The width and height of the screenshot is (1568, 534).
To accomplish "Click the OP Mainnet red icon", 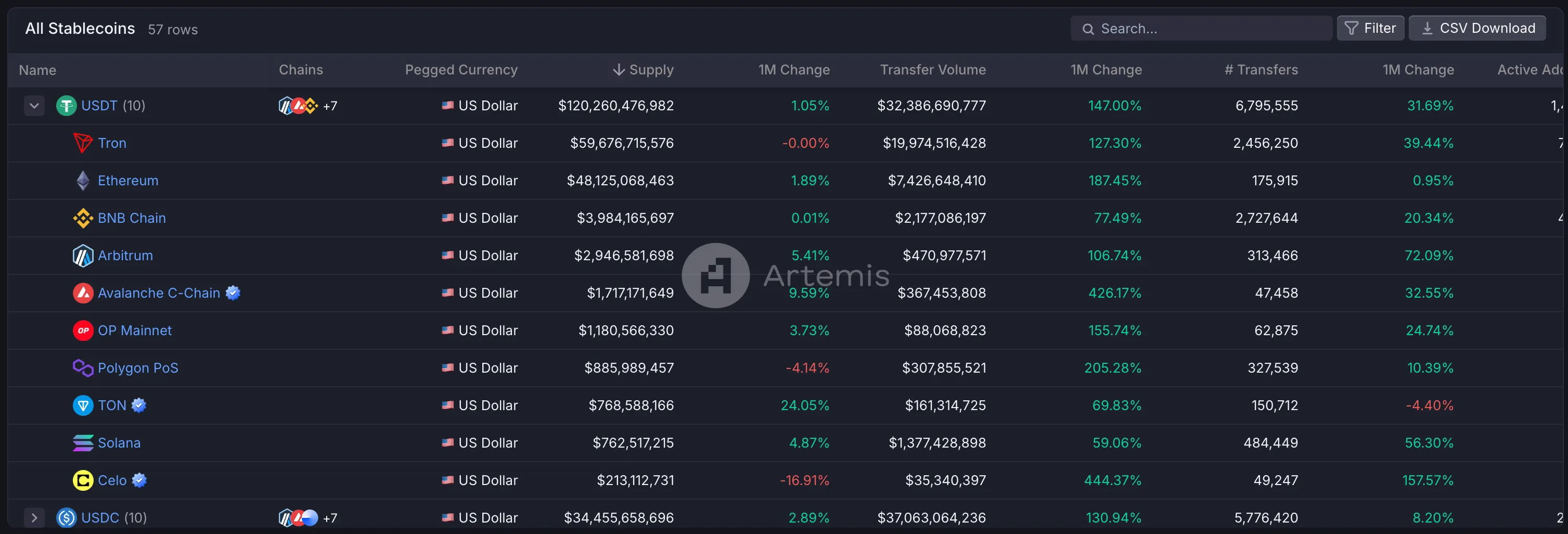I will (83, 330).
